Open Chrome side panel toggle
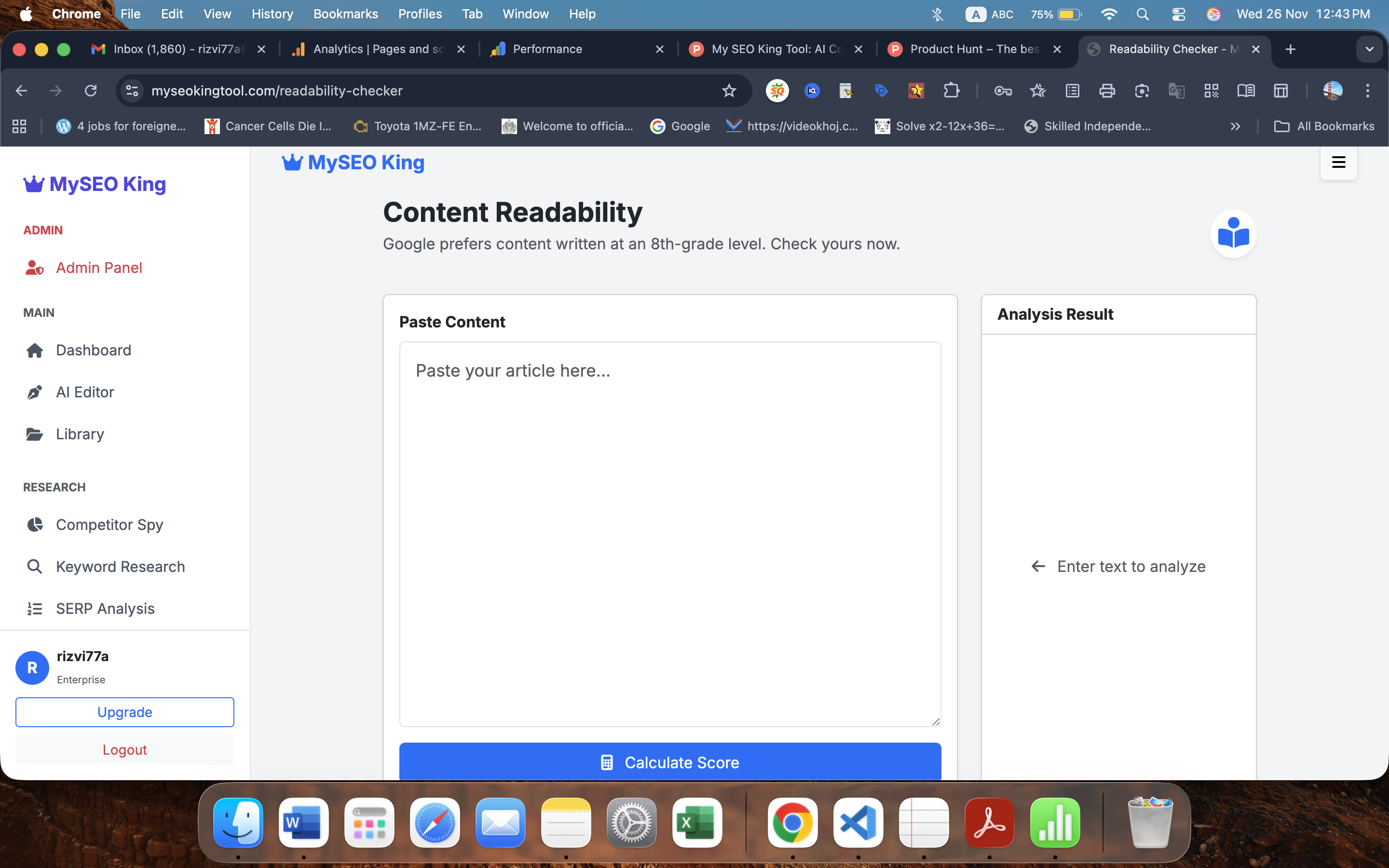1389x868 pixels. [1280, 91]
